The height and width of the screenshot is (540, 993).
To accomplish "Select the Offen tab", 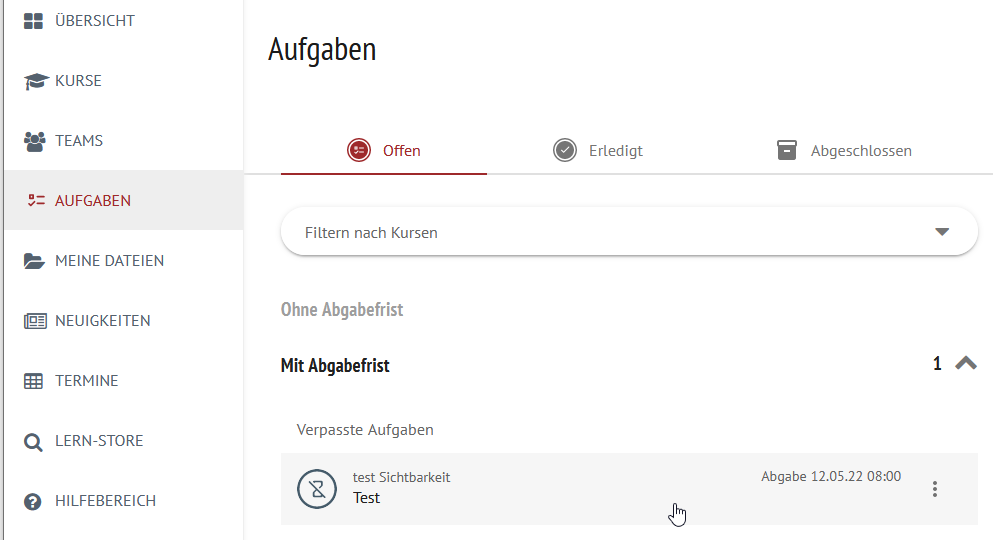I will click(384, 151).
